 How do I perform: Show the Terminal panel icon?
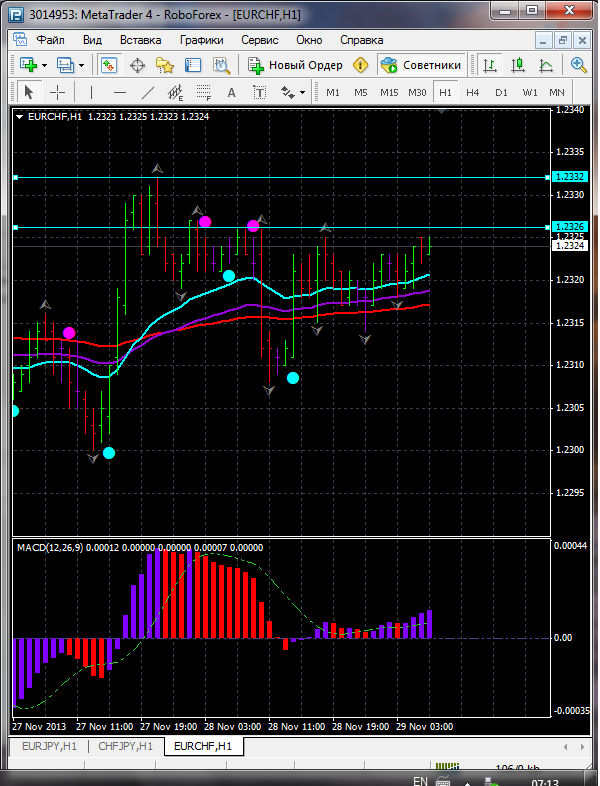tap(193, 65)
